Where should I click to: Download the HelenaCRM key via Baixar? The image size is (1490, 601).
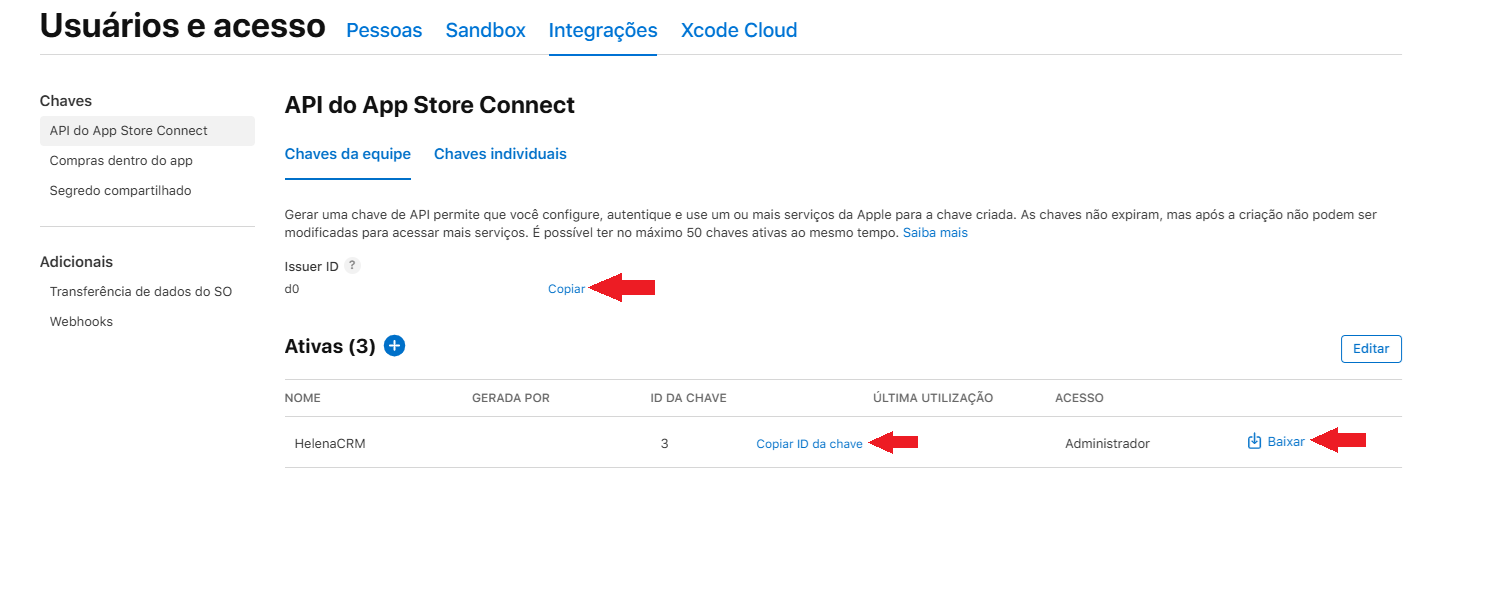1286,442
